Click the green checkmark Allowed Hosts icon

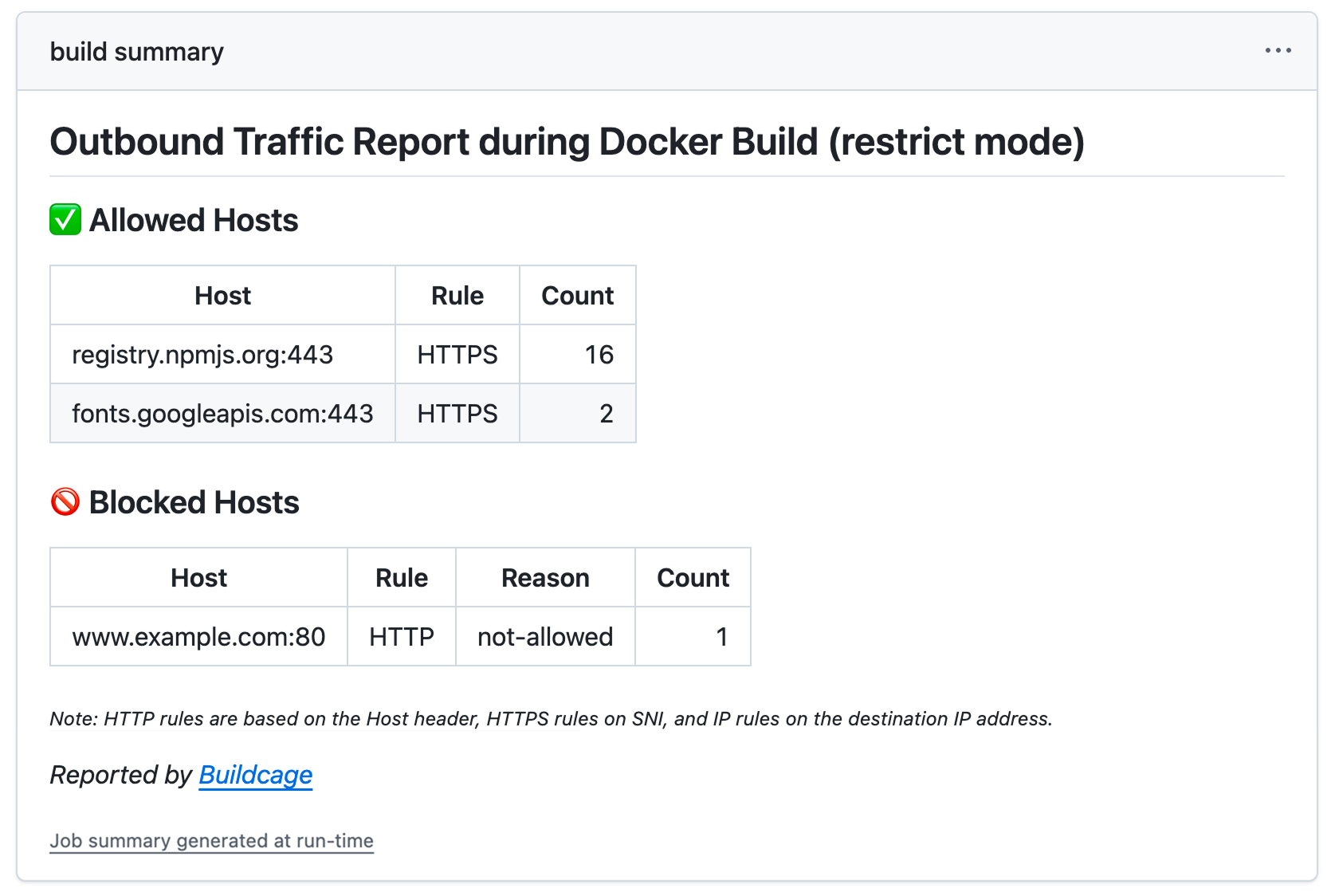pos(65,220)
